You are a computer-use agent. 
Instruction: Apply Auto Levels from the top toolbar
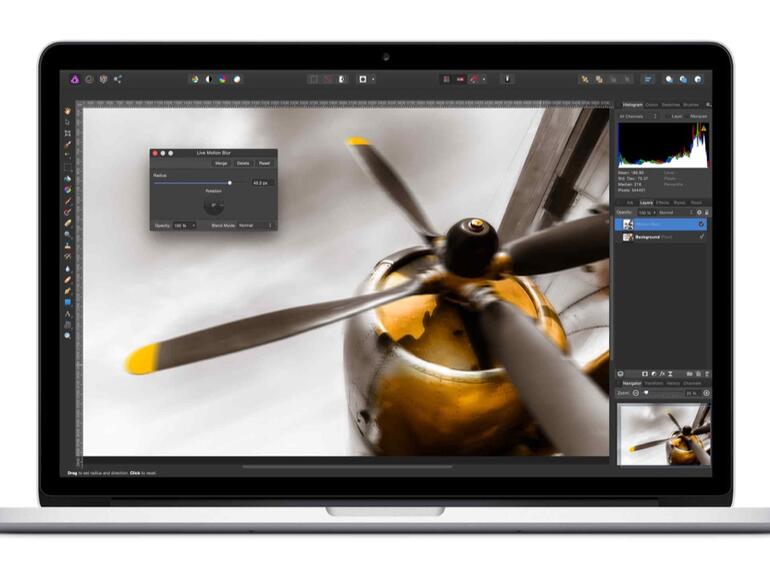point(195,79)
